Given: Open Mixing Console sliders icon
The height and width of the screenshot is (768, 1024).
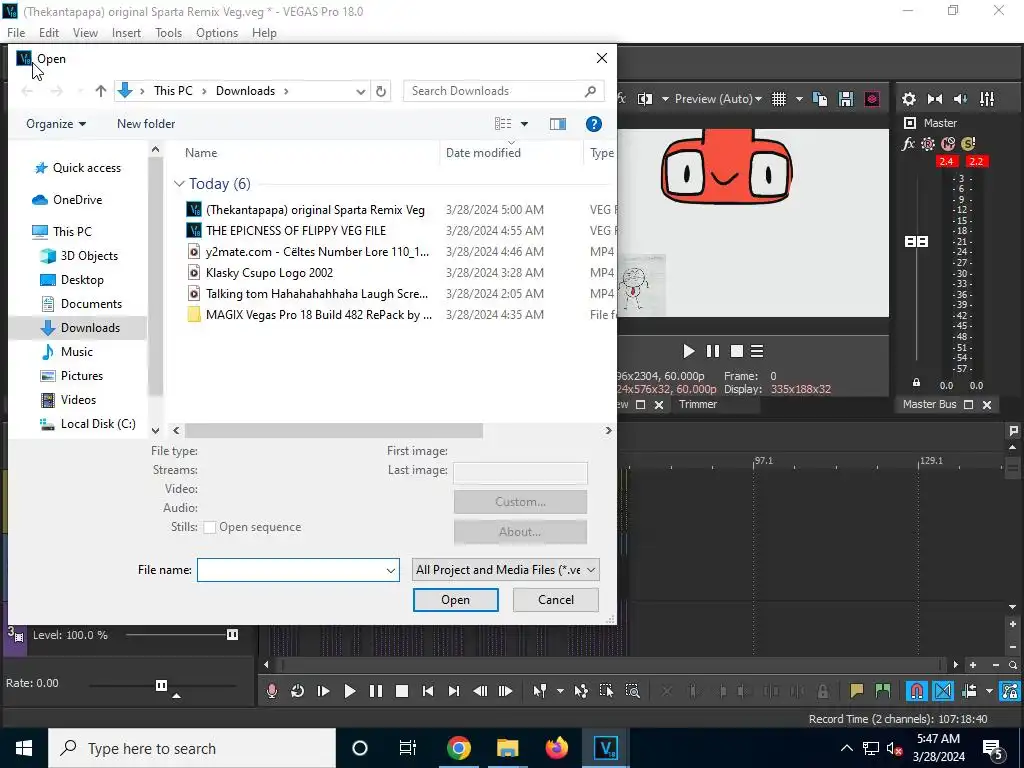Looking at the screenshot, I should pos(987,99).
